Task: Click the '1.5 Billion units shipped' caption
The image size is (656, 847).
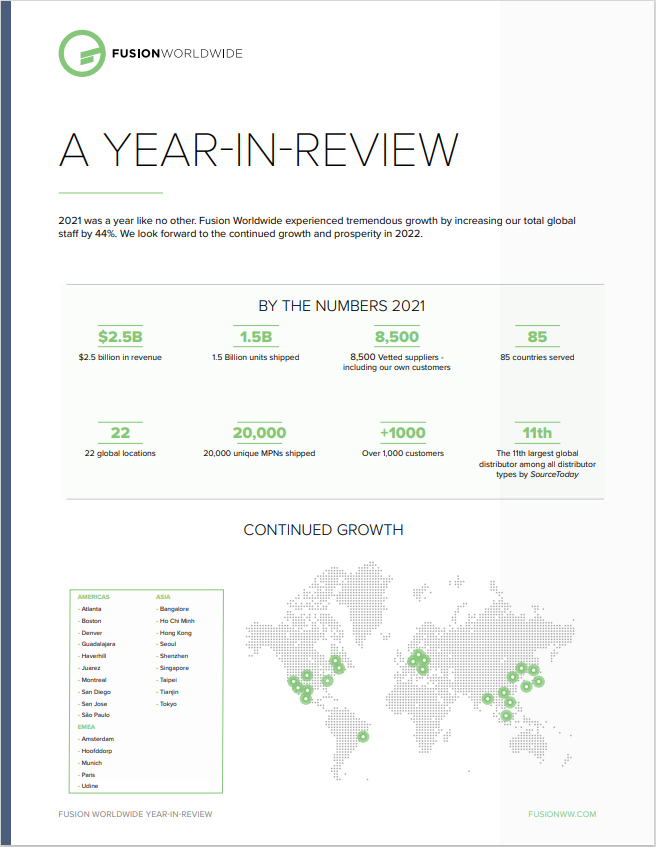Action: pyautogui.click(x=256, y=357)
